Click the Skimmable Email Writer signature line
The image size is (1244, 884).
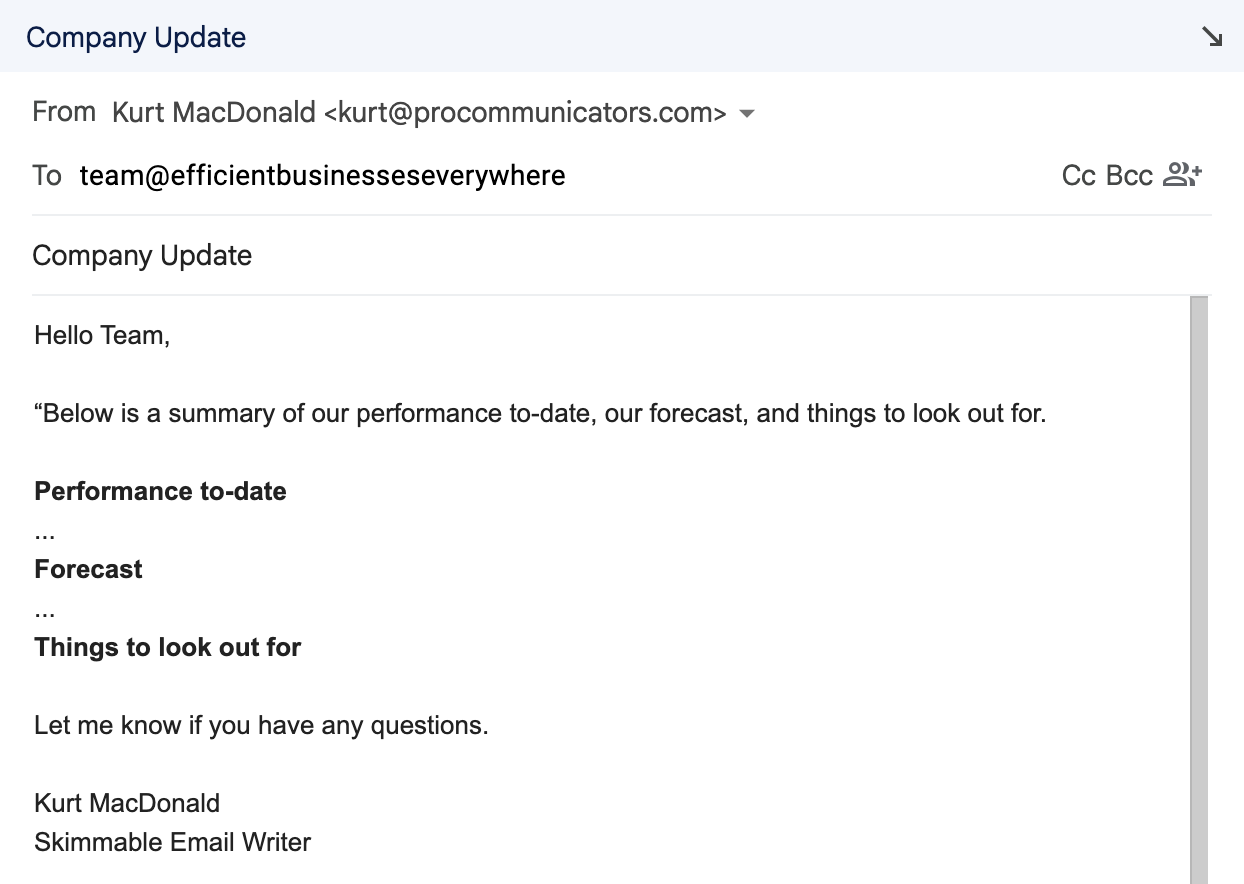[x=172, y=842]
